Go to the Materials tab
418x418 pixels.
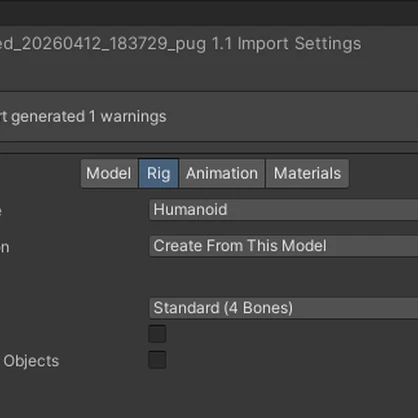(x=307, y=174)
